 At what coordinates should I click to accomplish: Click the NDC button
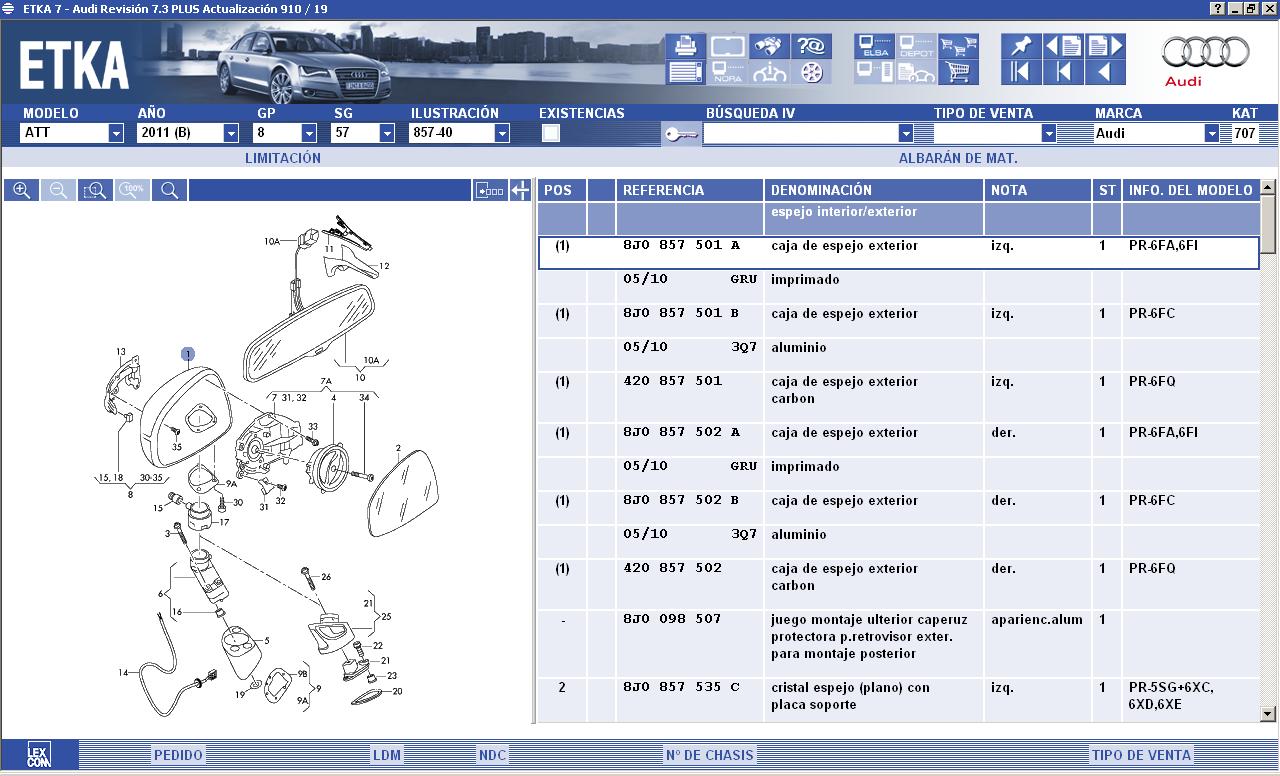coord(492,755)
